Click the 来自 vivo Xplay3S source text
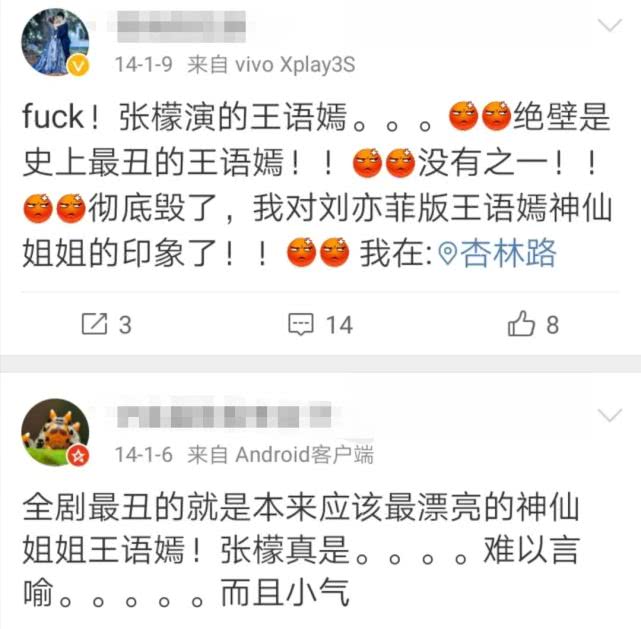Screen dimensions: 641x629 point(271,65)
